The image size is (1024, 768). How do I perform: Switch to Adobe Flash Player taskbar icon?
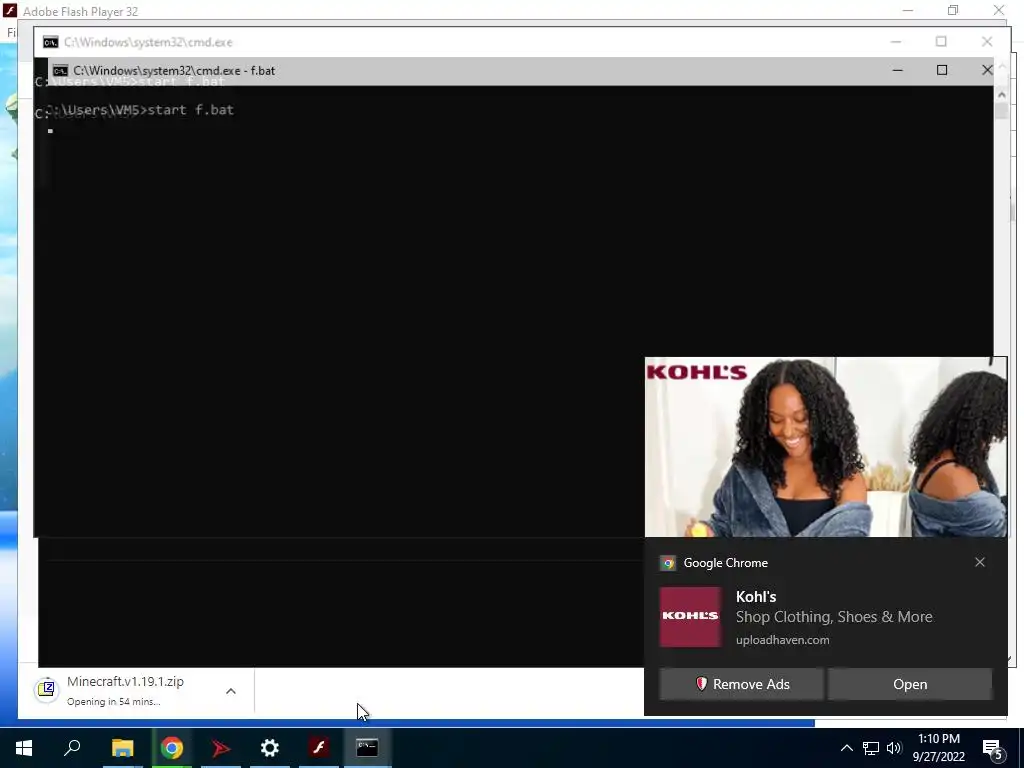pyautogui.click(x=319, y=748)
